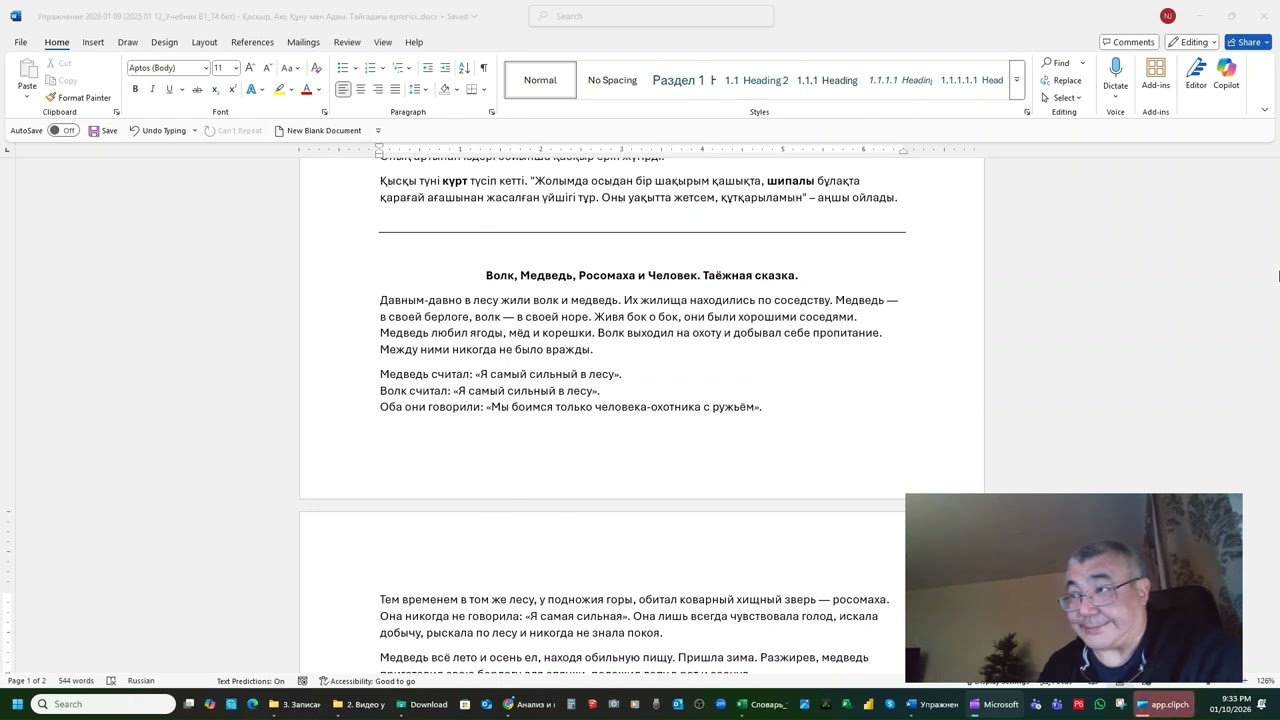Expand numbering list options arrow
The width and height of the screenshot is (1280, 720).
click(x=381, y=68)
